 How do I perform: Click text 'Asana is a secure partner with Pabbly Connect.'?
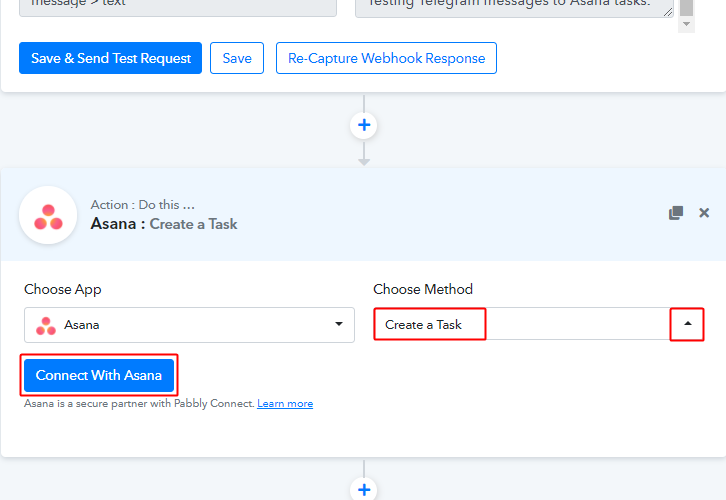coord(139,404)
